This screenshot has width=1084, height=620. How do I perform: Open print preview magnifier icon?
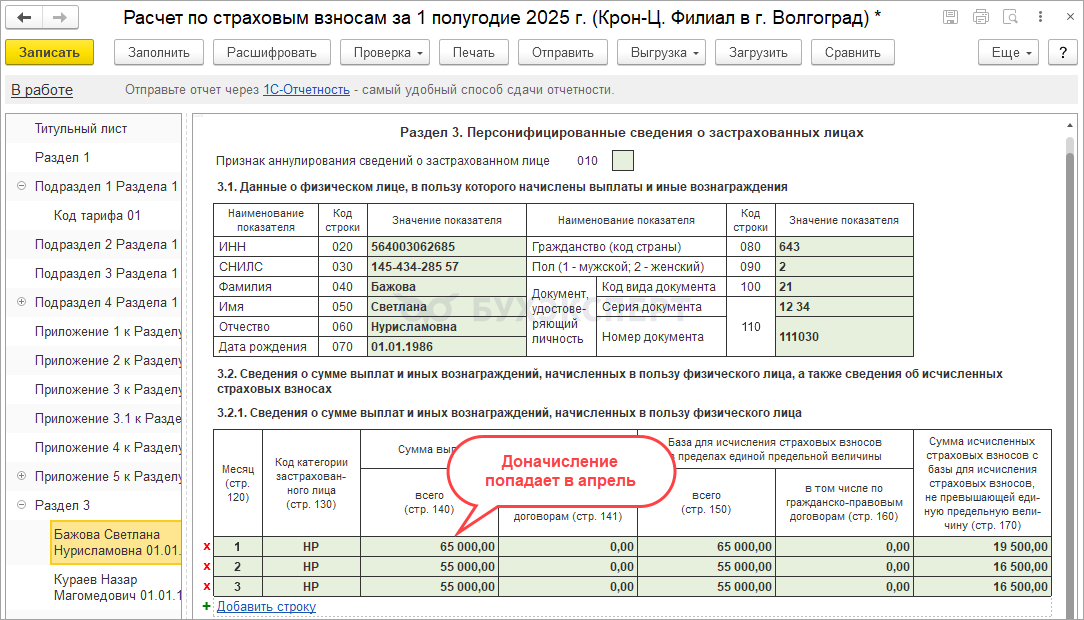tap(1010, 17)
